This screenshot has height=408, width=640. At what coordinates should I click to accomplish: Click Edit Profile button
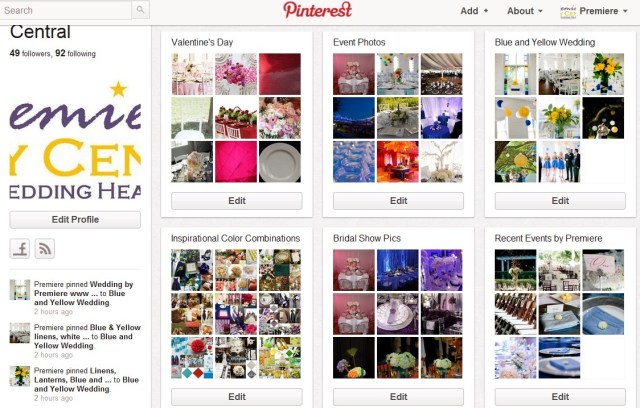[x=75, y=220]
